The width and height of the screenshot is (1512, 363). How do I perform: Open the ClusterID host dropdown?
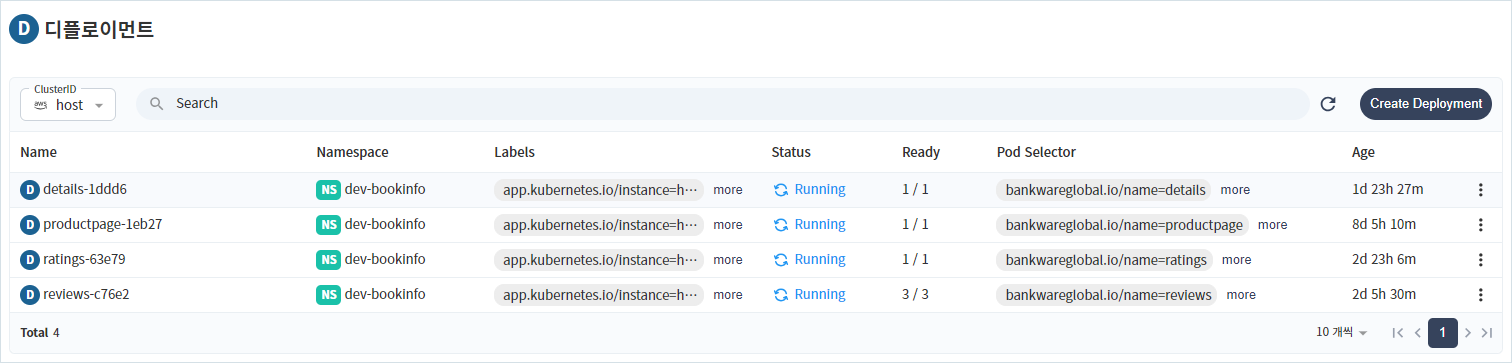[68, 104]
